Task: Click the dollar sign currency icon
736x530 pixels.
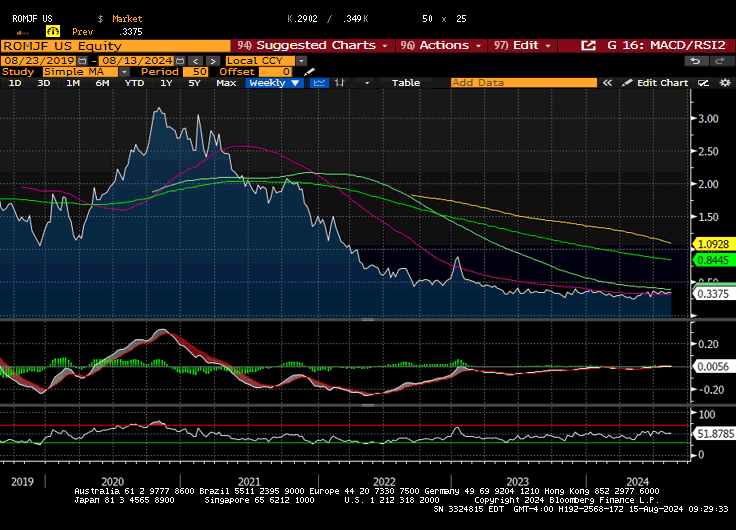Action: point(100,19)
